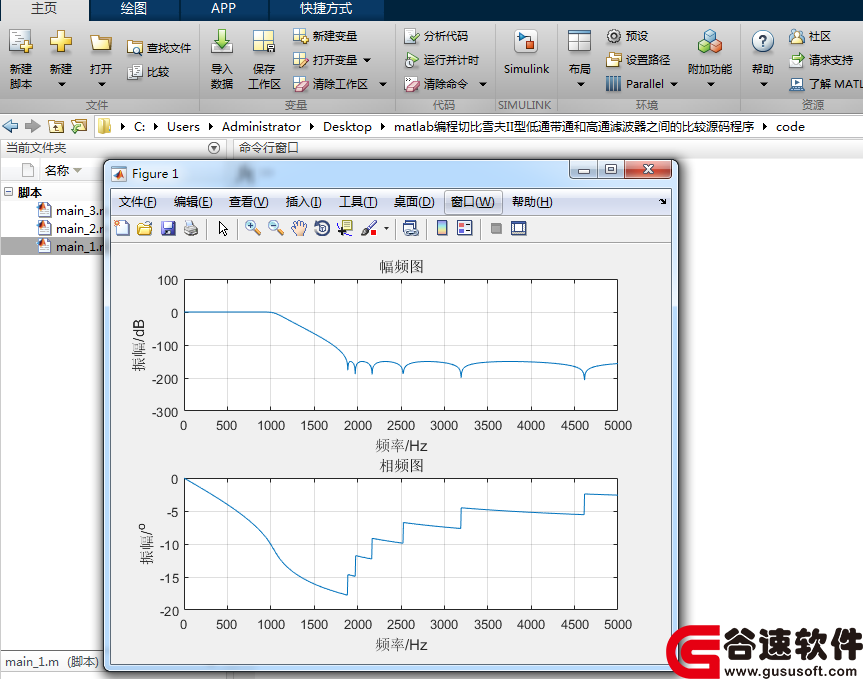Expand New (新建) dropdown arrow
The height and width of the screenshot is (679, 863).
click(x=61, y=84)
